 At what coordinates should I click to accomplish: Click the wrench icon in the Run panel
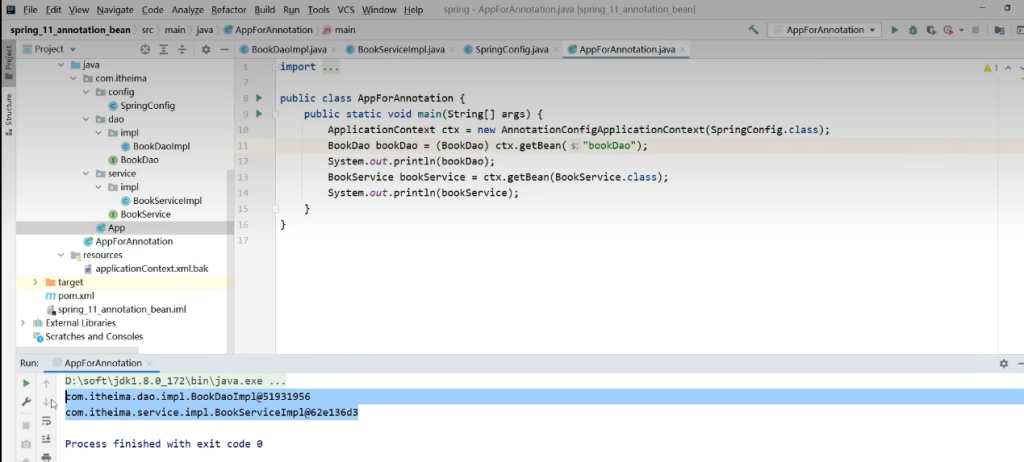[27, 402]
